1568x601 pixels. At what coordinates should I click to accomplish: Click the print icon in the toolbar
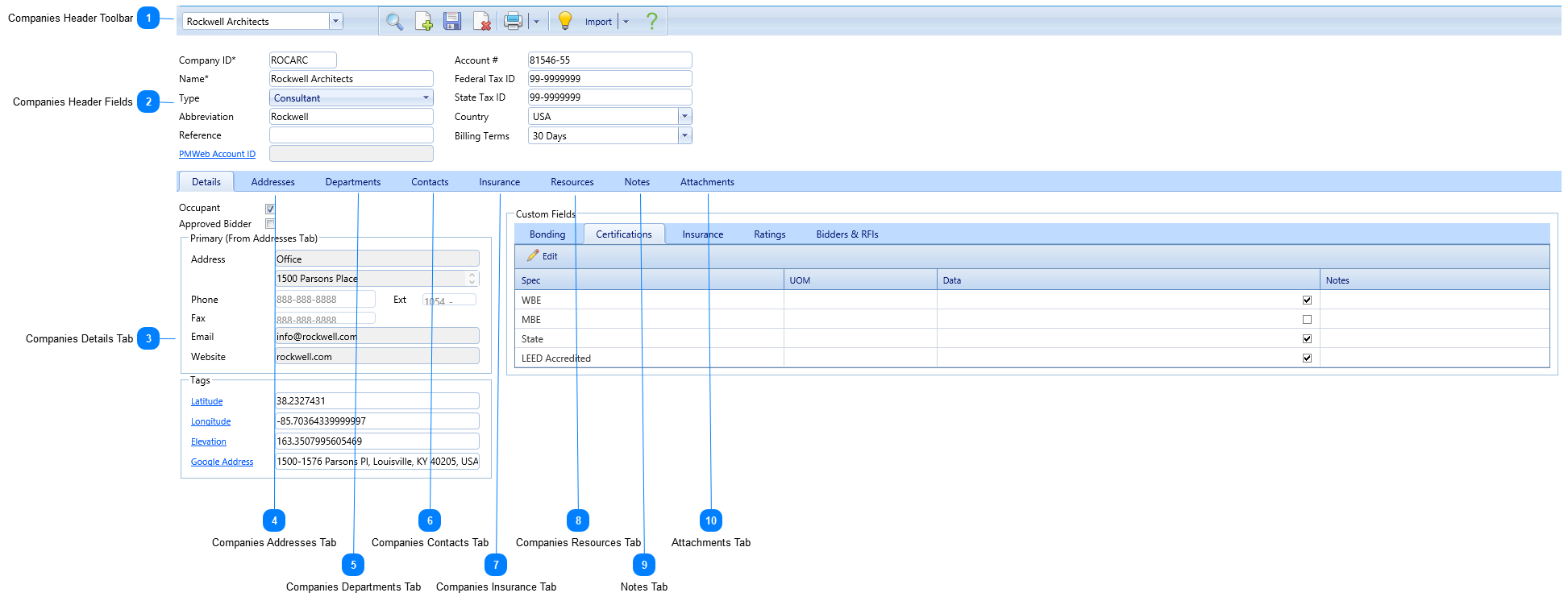tap(513, 22)
